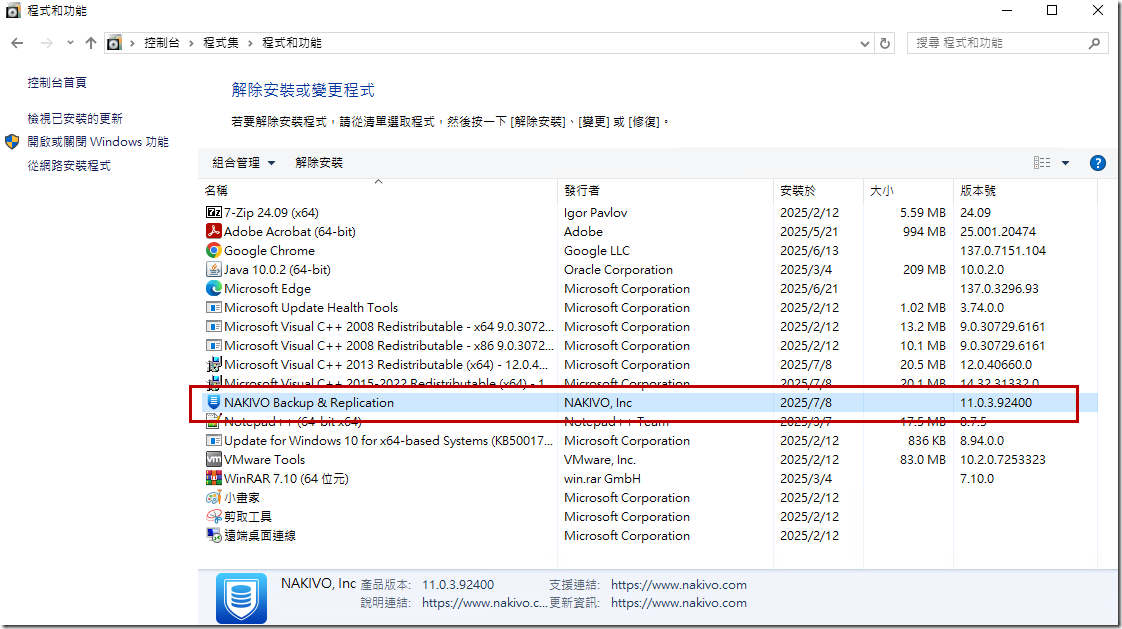The height and width of the screenshot is (629, 1122).
Task: Click the 程式和功能 breadcrumb
Action: [x=292, y=43]
